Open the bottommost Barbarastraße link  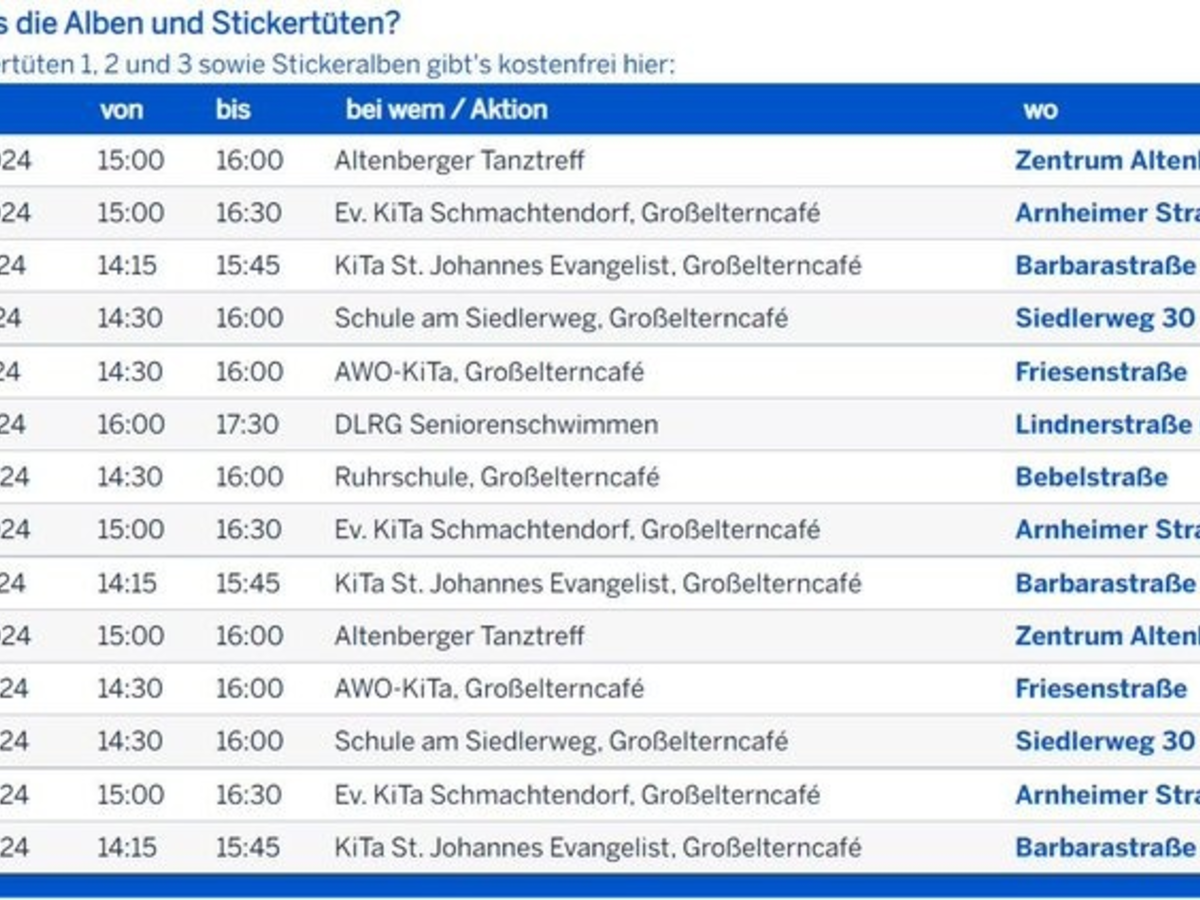pyautogui.click(x=1105, y=848)
